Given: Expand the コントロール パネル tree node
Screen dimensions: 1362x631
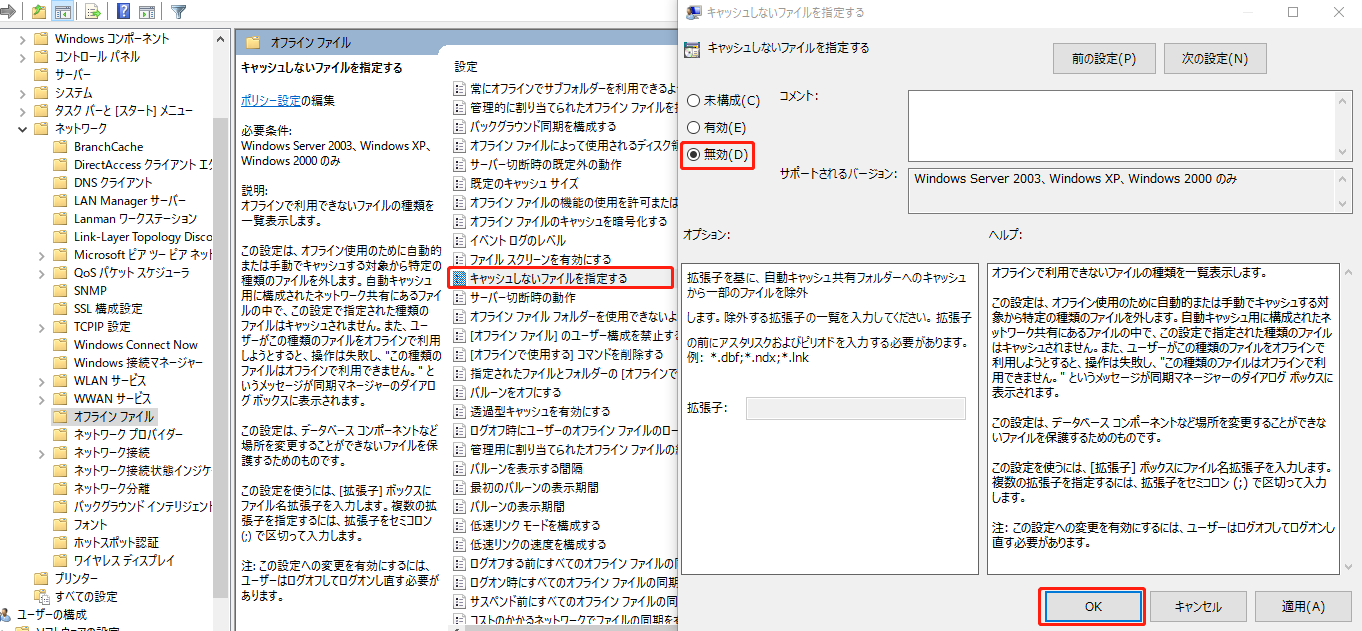Looking at the screenshot, I should (23, 57).
